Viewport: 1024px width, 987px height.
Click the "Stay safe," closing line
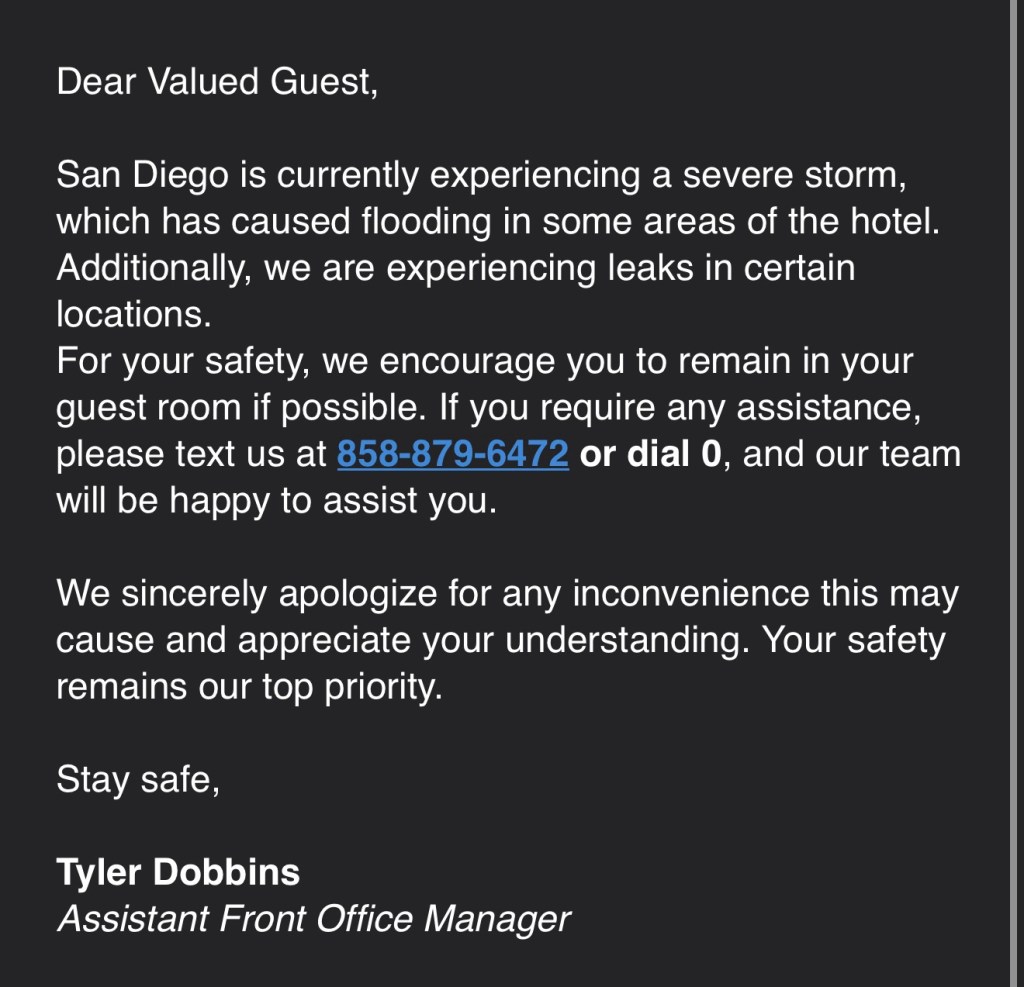138,778
